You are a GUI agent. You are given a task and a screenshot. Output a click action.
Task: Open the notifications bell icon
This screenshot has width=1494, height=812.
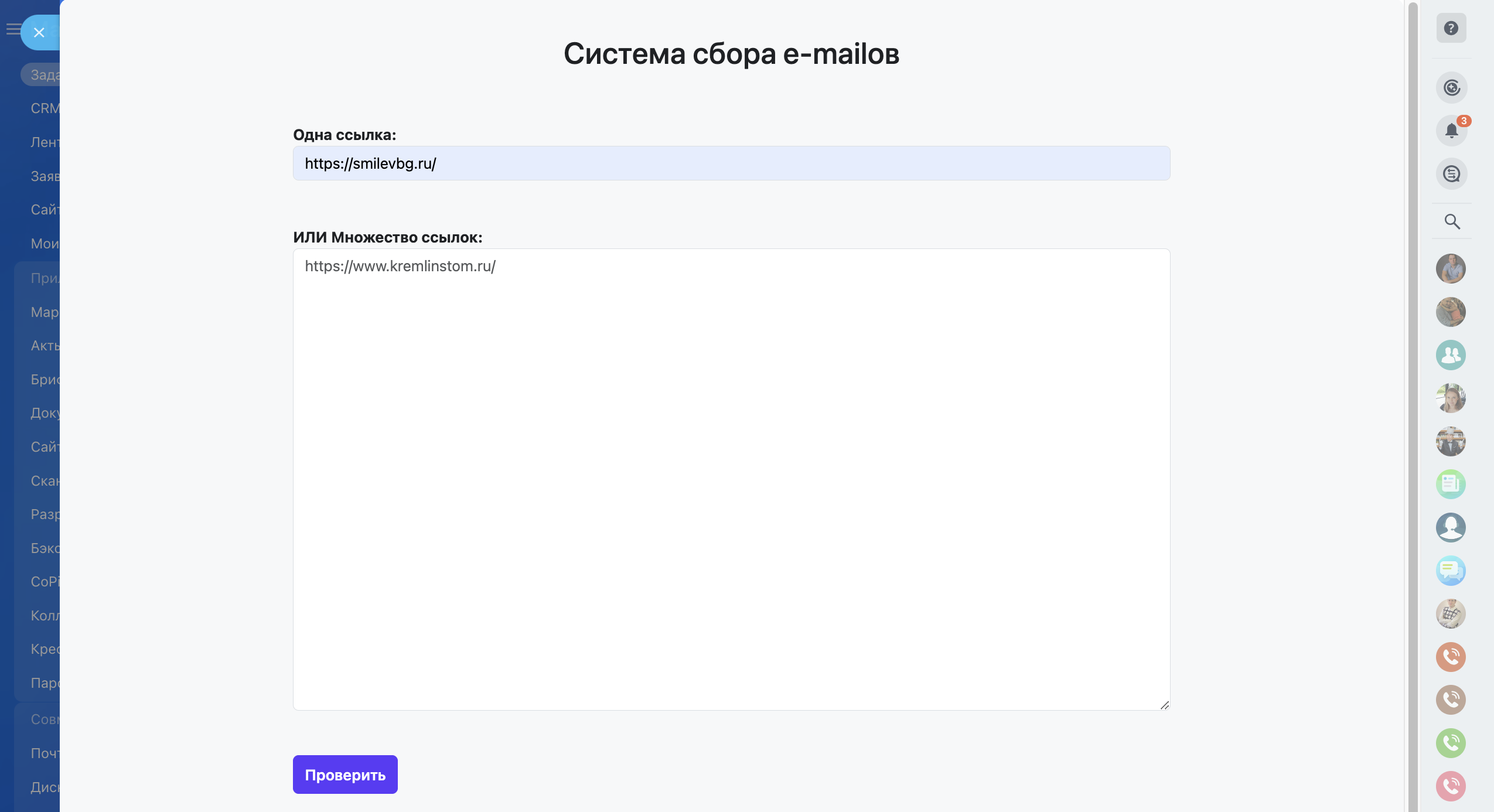click(x=1451, y=131)
